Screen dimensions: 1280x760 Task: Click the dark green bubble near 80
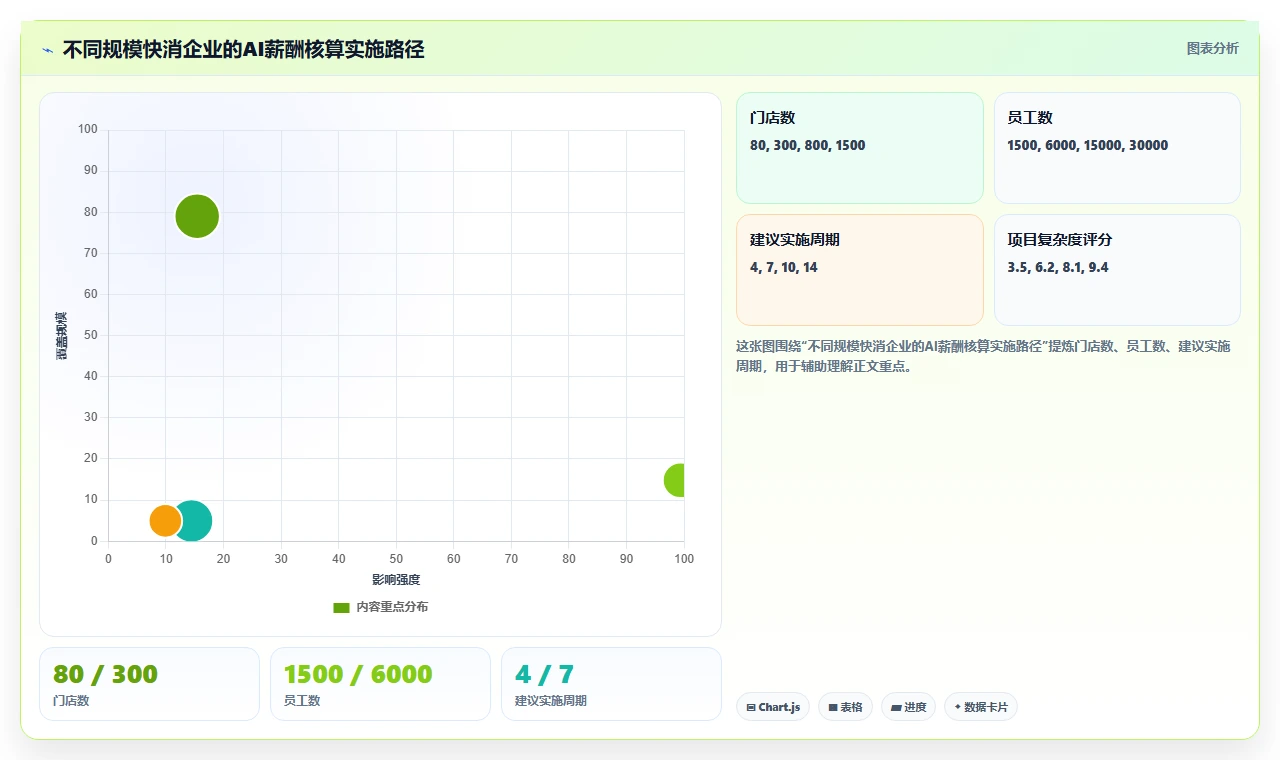click(197, 216)
